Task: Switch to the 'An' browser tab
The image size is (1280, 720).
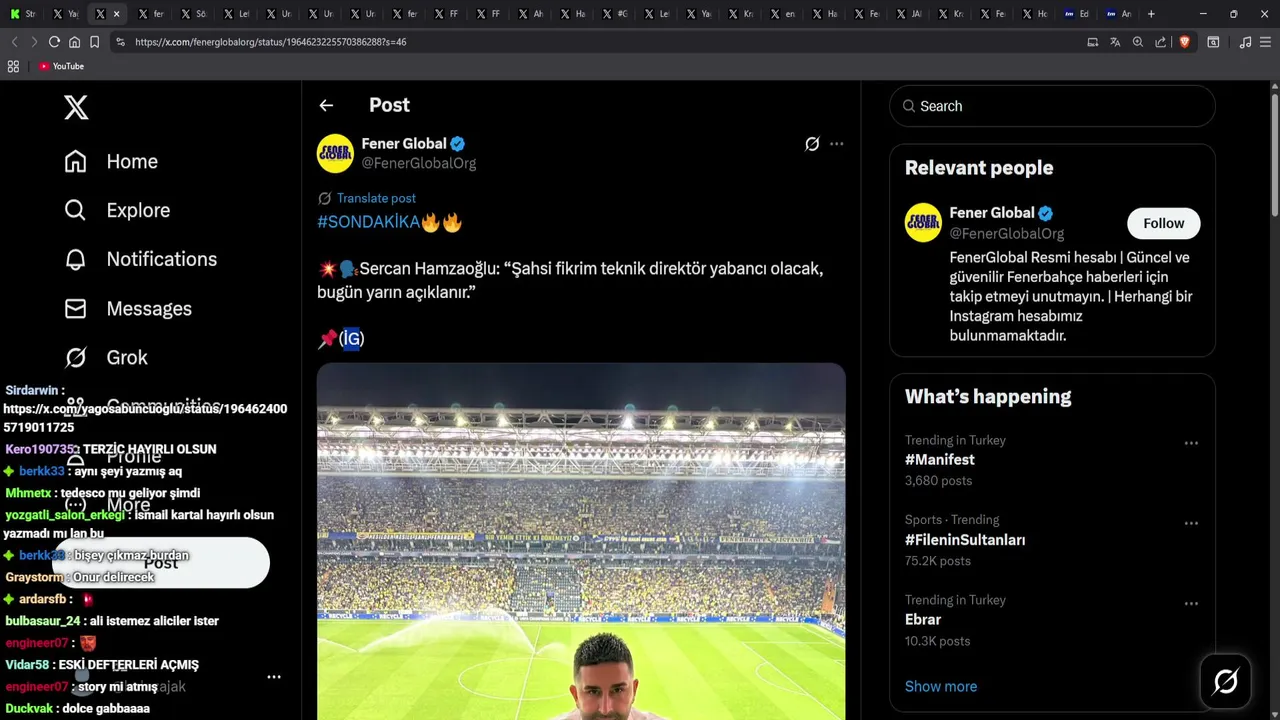Action: point(1119,14)
